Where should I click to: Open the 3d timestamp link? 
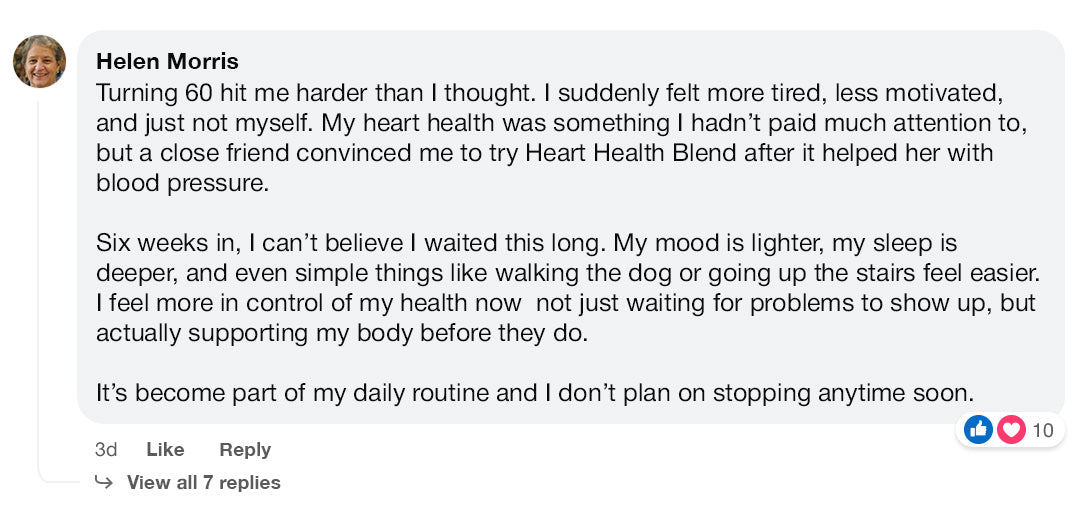coord(105,450)
